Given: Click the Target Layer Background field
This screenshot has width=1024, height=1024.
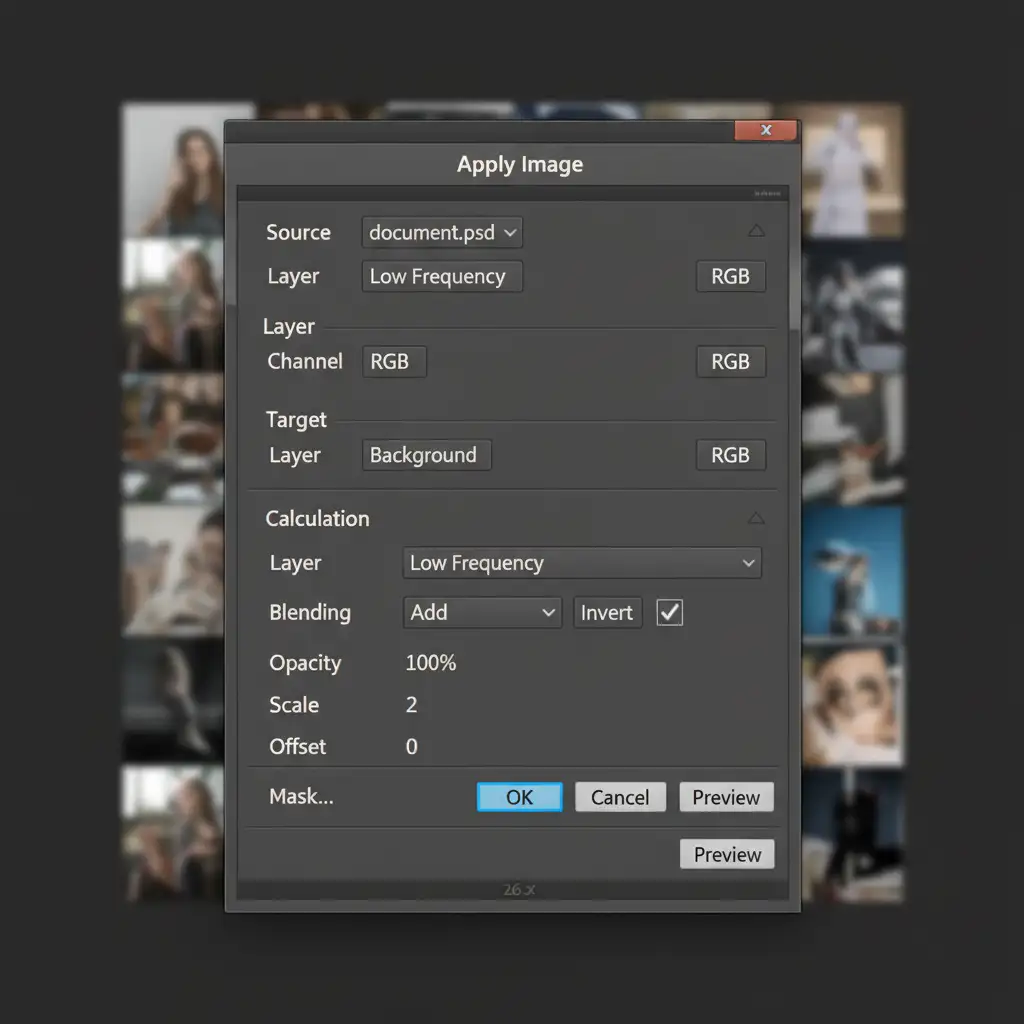Looking at the screenshot, I should (x=425, y=455).
